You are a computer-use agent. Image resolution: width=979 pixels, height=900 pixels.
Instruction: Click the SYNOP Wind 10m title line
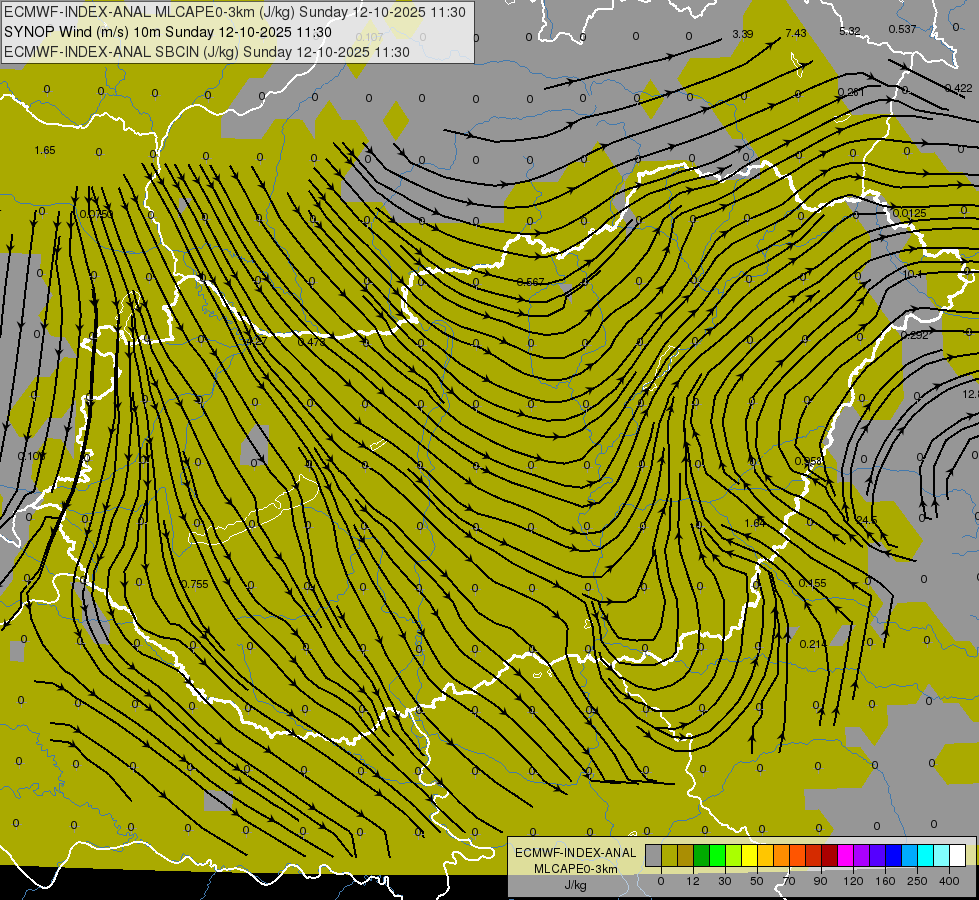pos(167,32)
